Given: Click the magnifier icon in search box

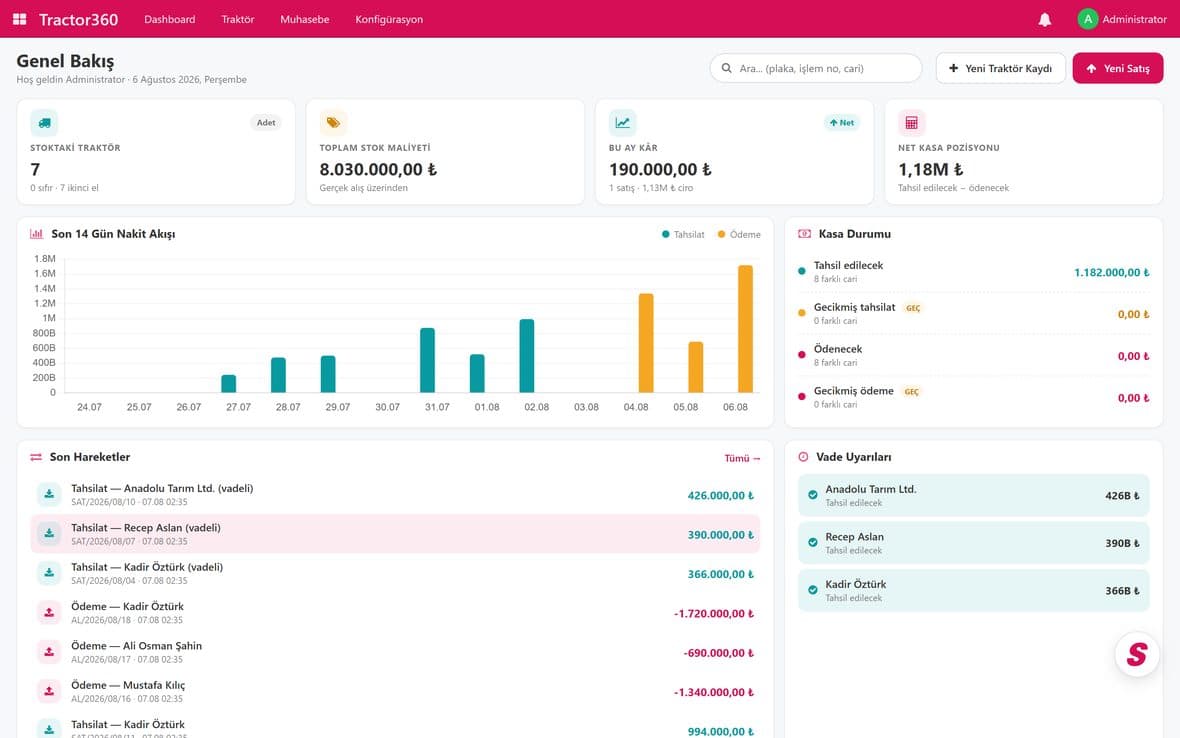Looking at the screenshot, I should pos(726,68).
